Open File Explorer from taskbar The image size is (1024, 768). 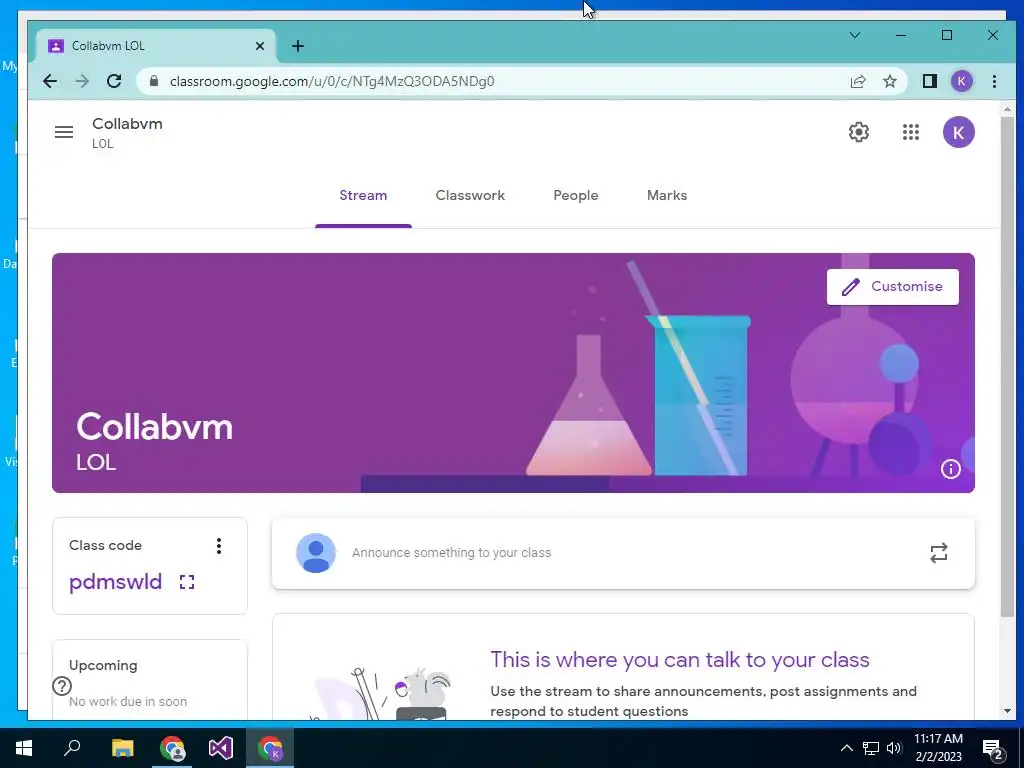(122, 748)
